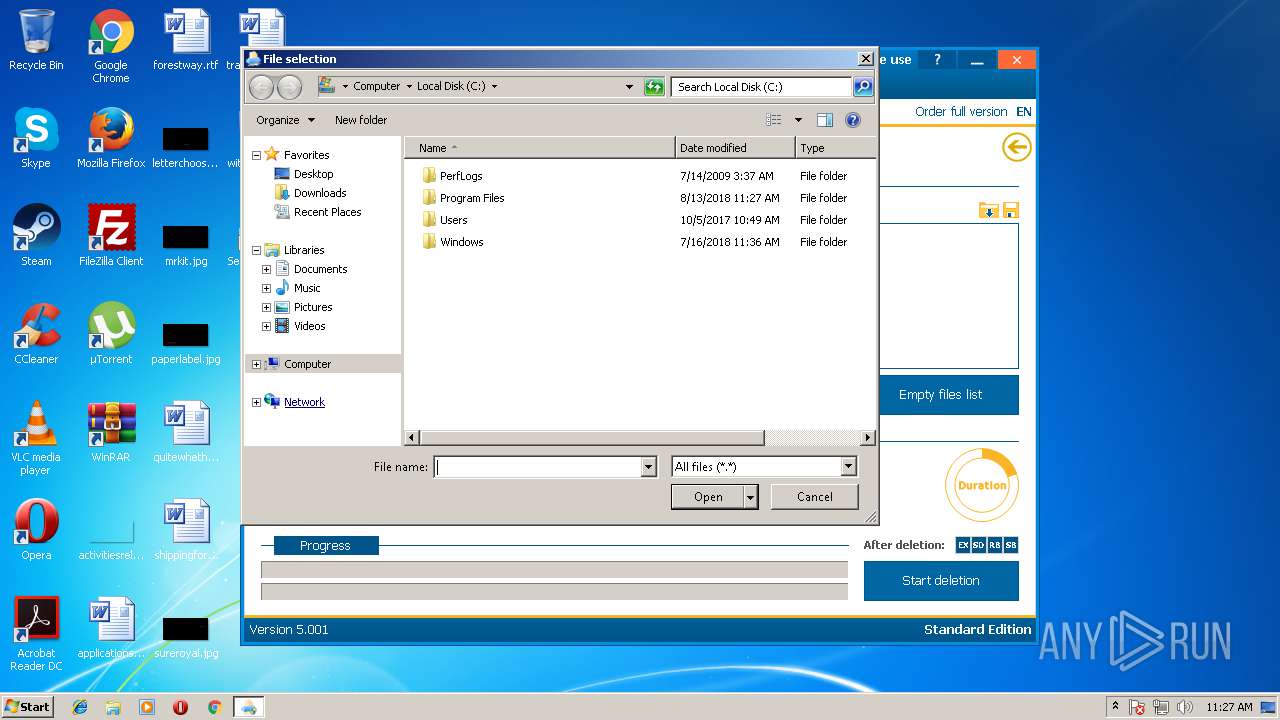
Task: Open Opera desktop shortcut
Action: pyautogui.click(x=36, y=530)
